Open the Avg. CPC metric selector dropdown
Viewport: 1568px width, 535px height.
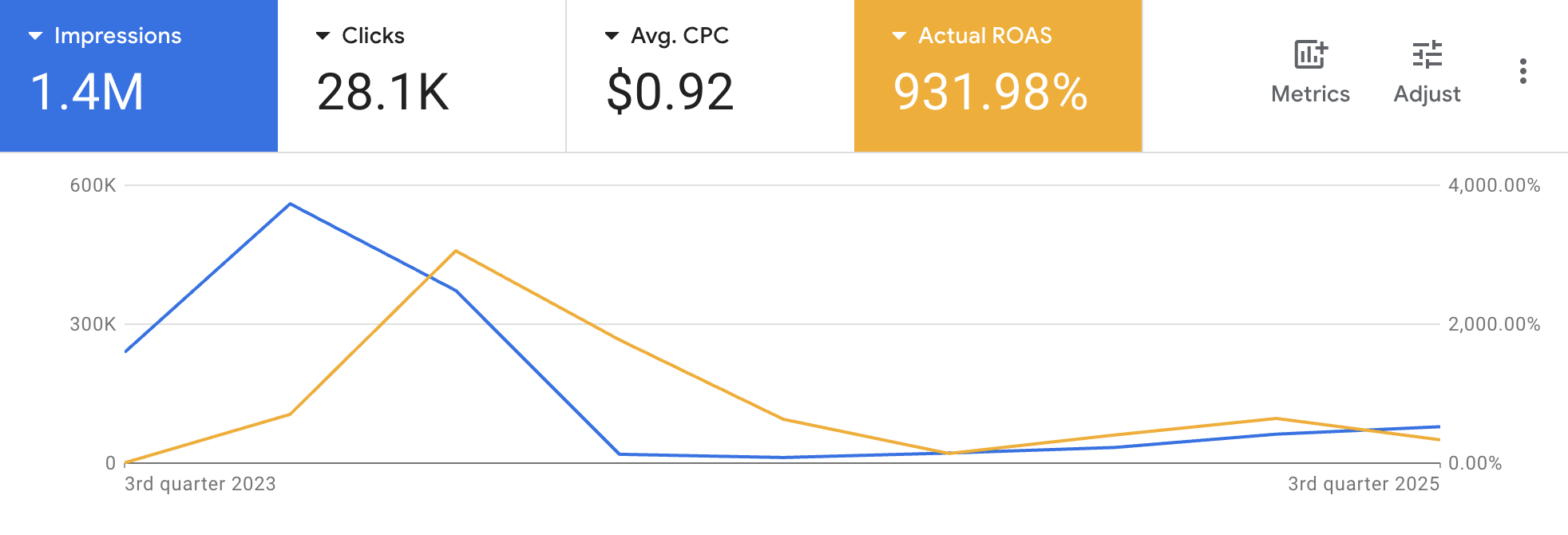tap(612, 35)
